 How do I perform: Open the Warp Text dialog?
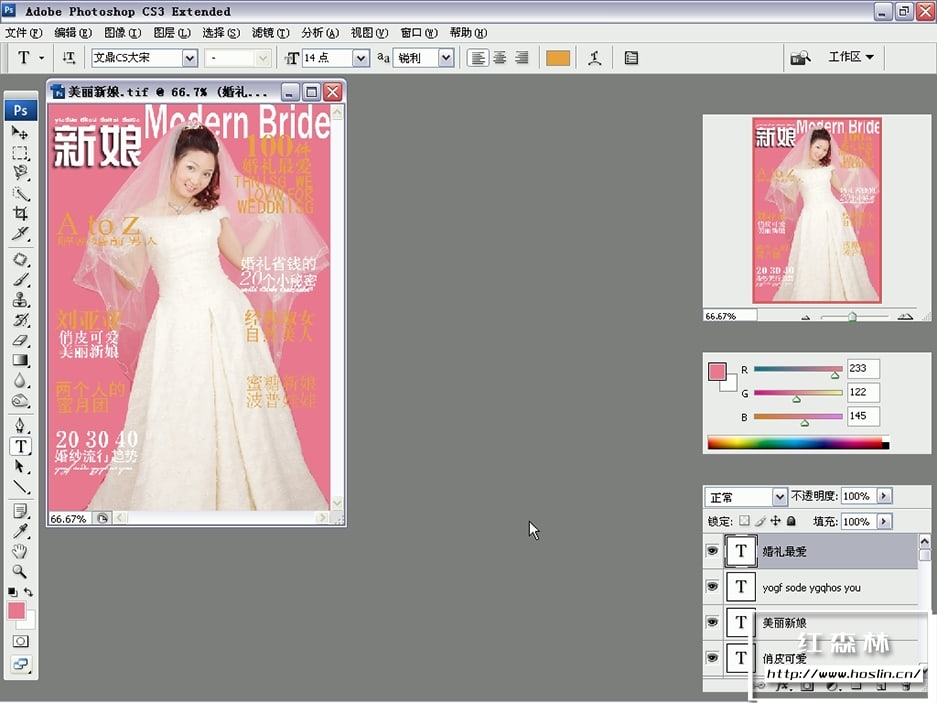point(595,58)
